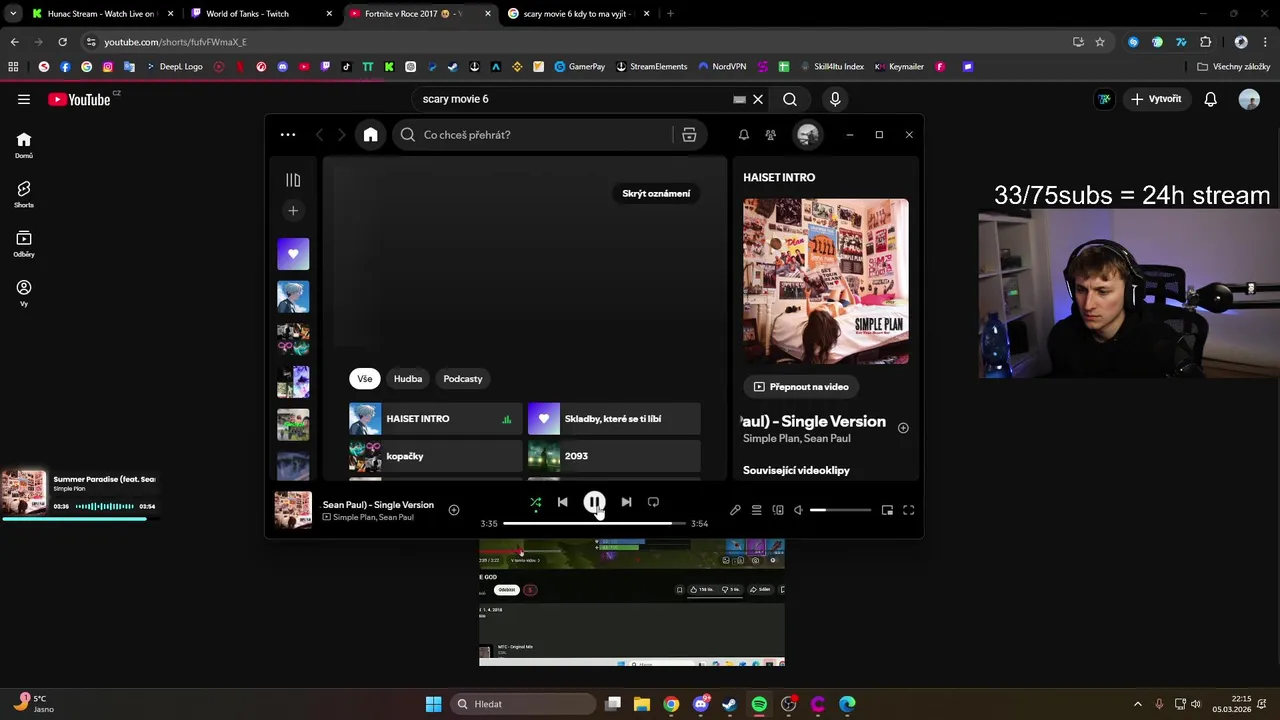
Task: Go back in Spotify navigation
Action: point(320,135)
